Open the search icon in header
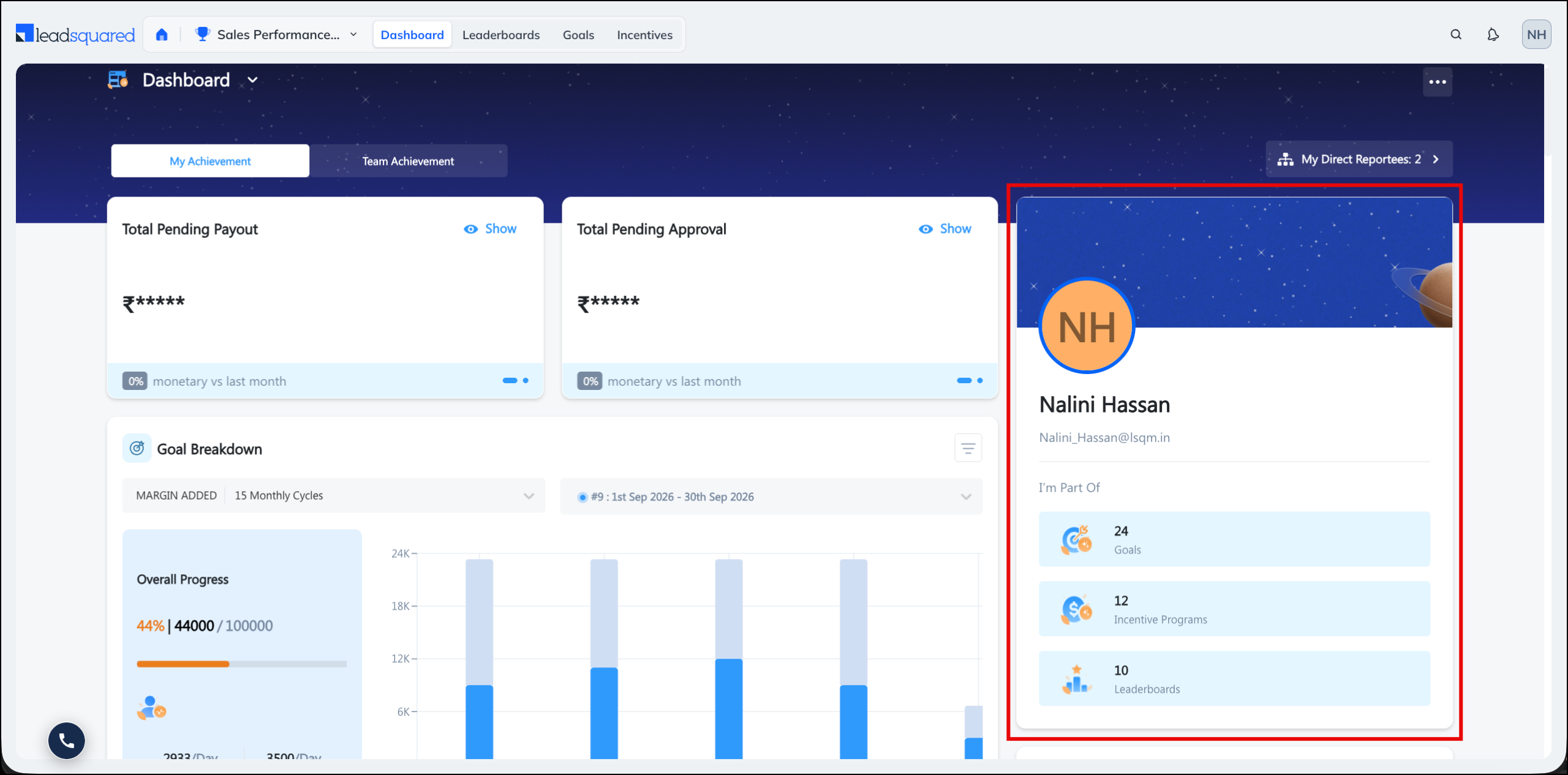This screenshot has height=775, width=1568. [1456, 35]
